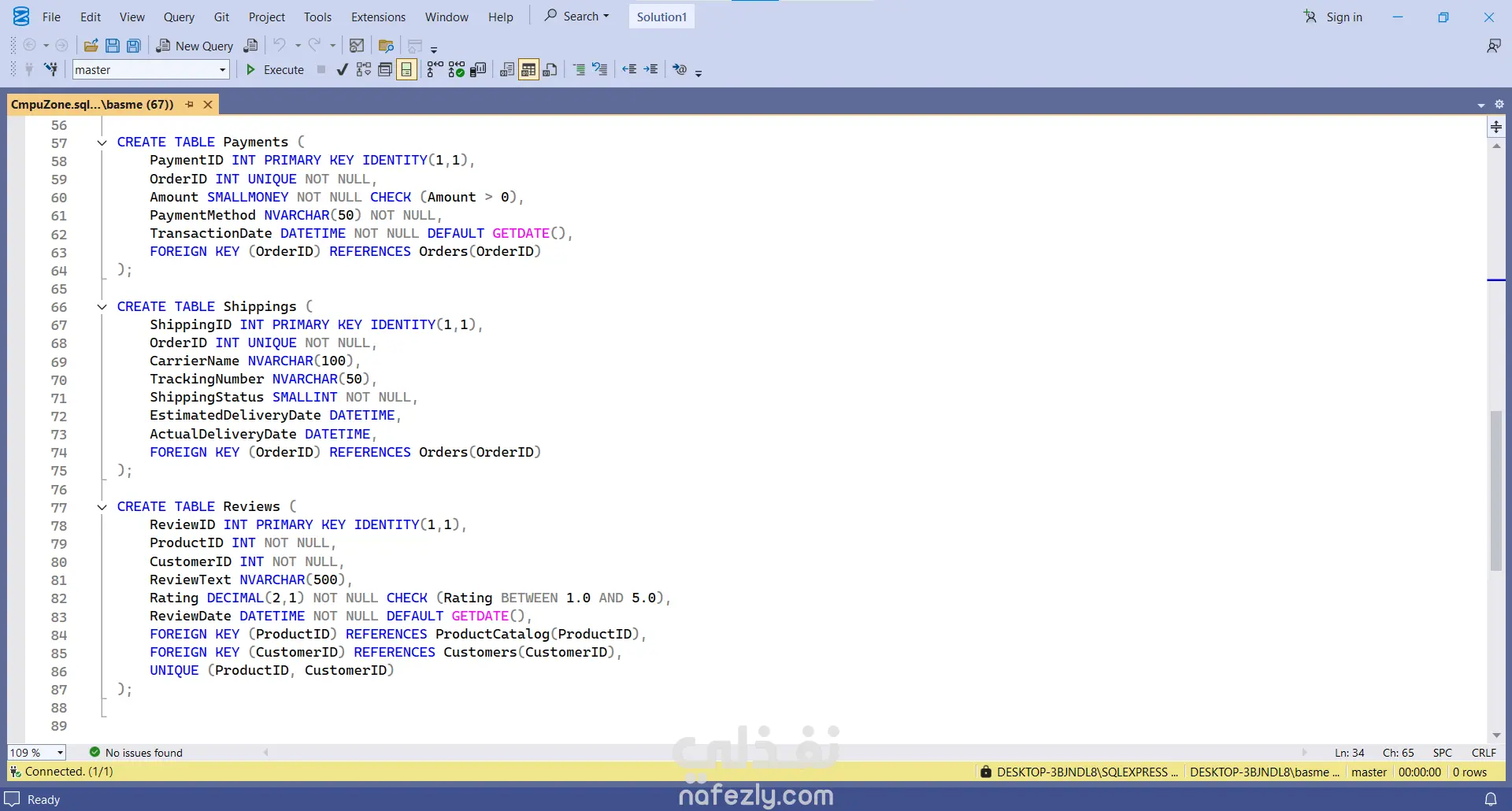Viewport: 1512px width, 811px height.
Task: Select the CmpuZone.sql document tab
Action: click(x=92, y=104)
